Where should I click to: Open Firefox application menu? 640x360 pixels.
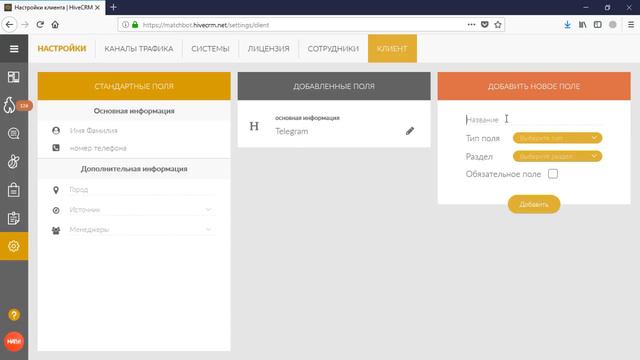coord(631,24)
